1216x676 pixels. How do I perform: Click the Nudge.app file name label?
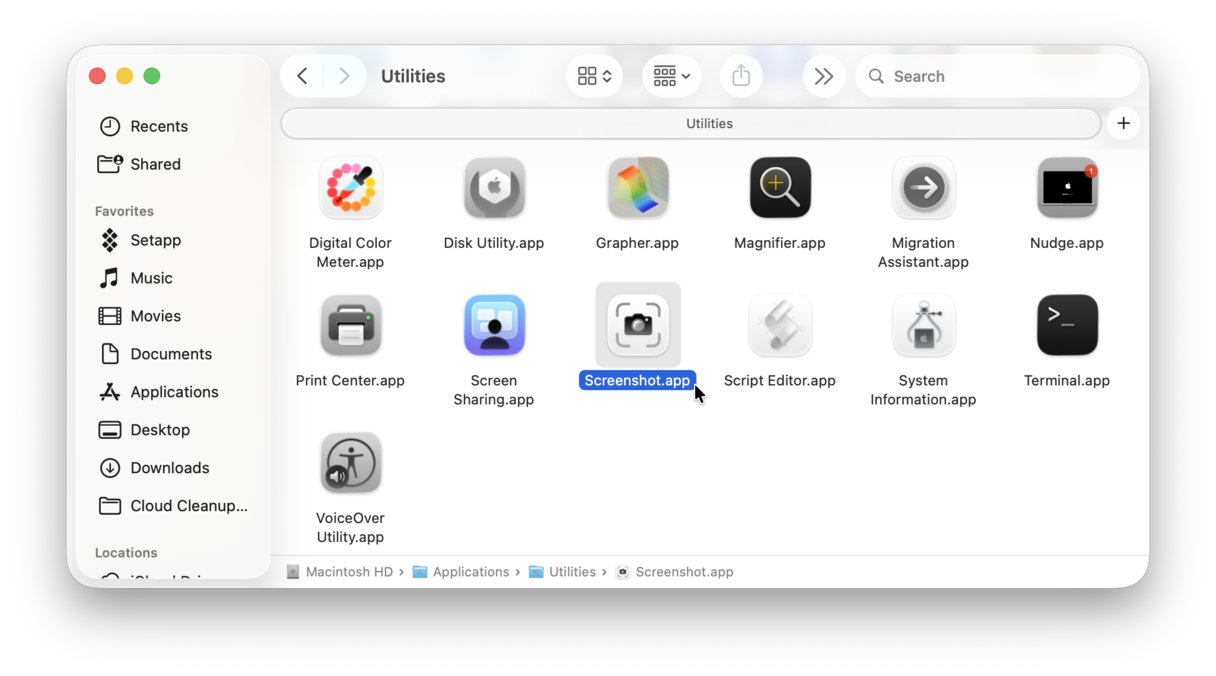coord(1067,243)
